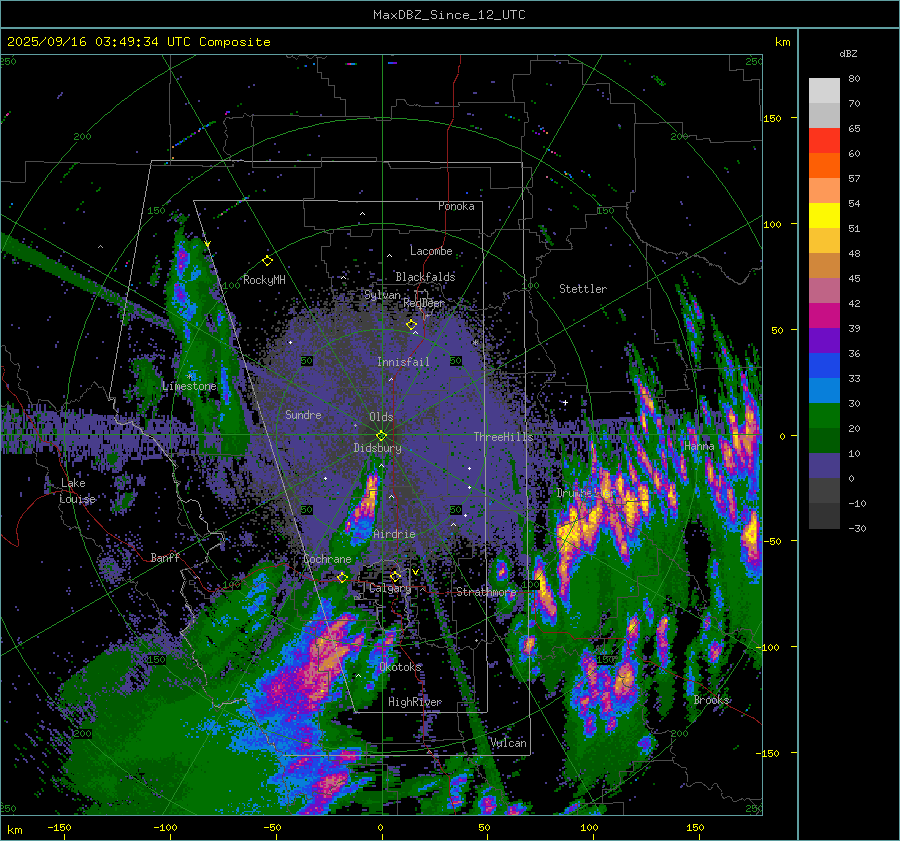Click the Calgary city label

tap(390, 588)
